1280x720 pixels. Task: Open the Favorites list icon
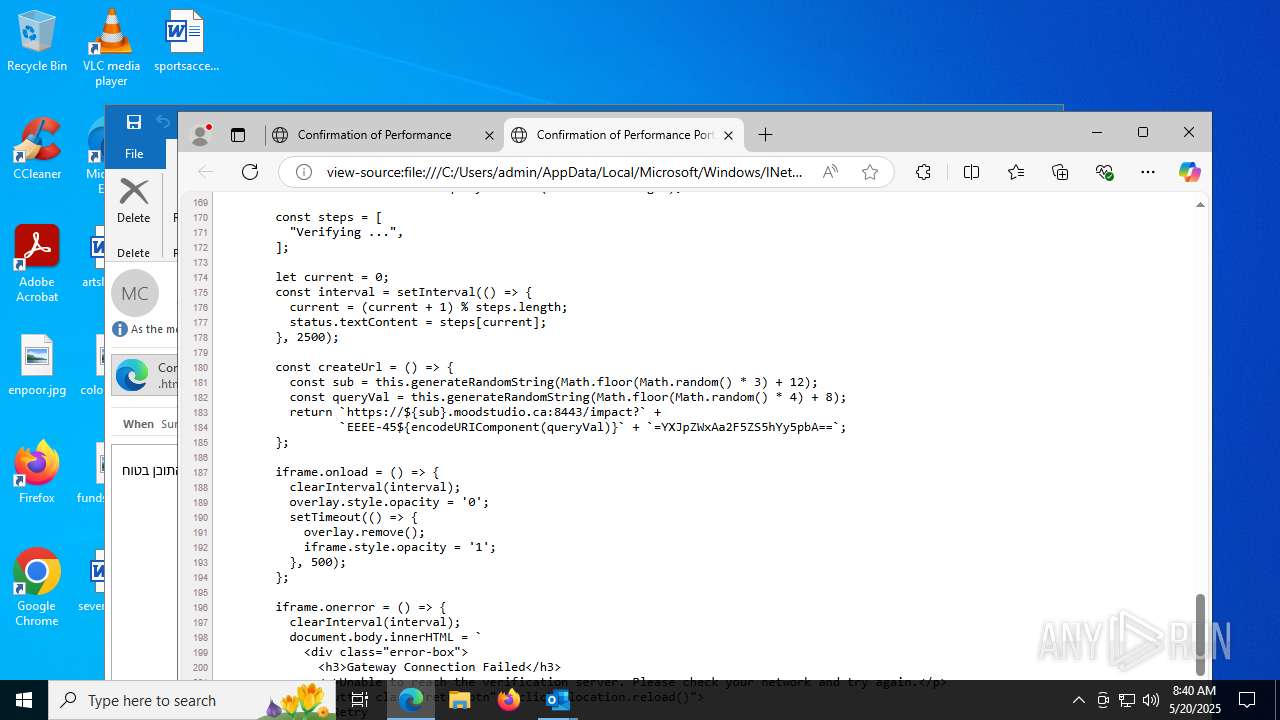click(x=1016, y=172)
